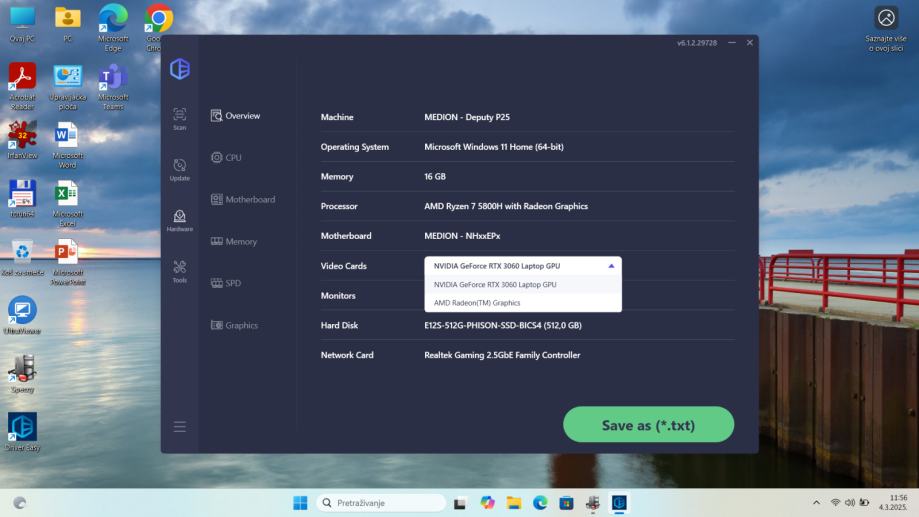
Task: Open Microsoft Excel desktop shortcut
Action: (x=68, y=203)
